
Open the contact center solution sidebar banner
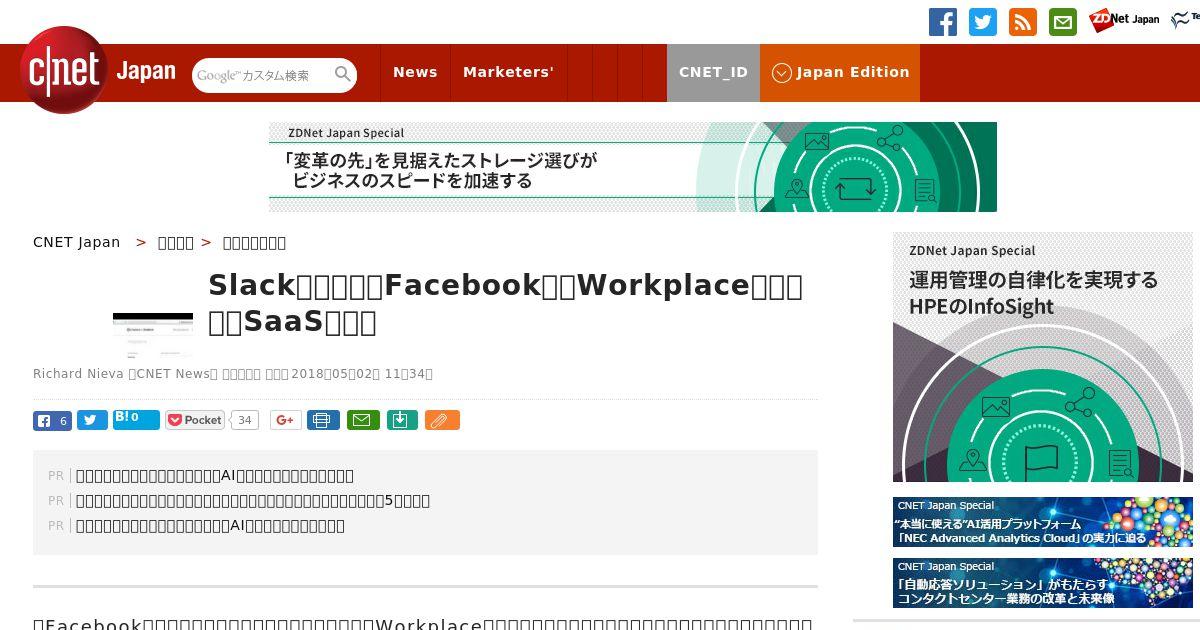pos(1043,583)
